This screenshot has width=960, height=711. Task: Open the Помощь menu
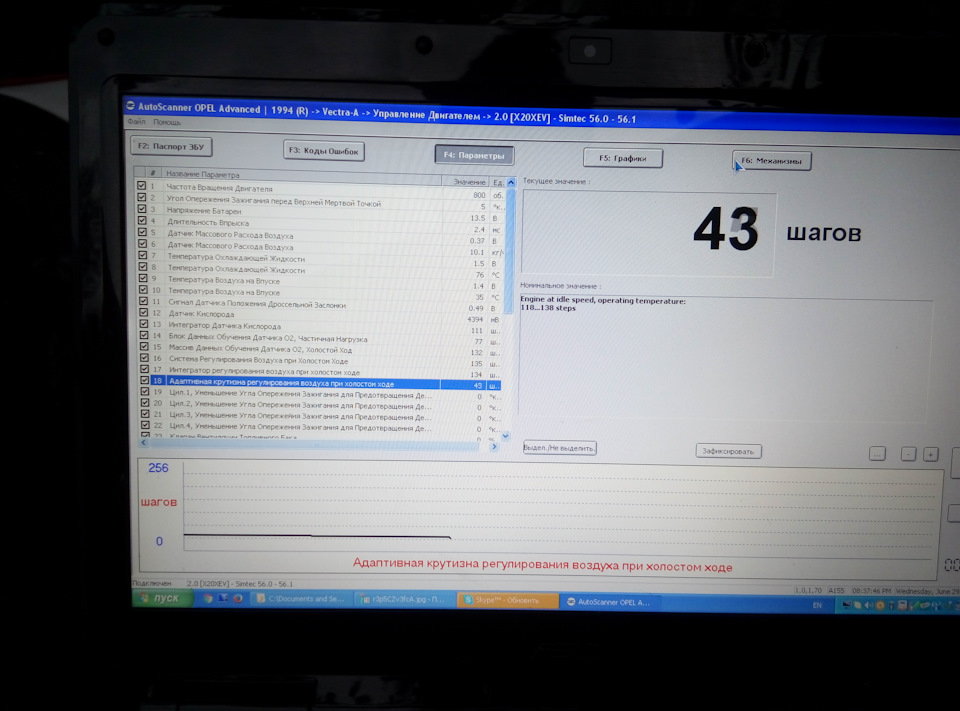(167, 122)
